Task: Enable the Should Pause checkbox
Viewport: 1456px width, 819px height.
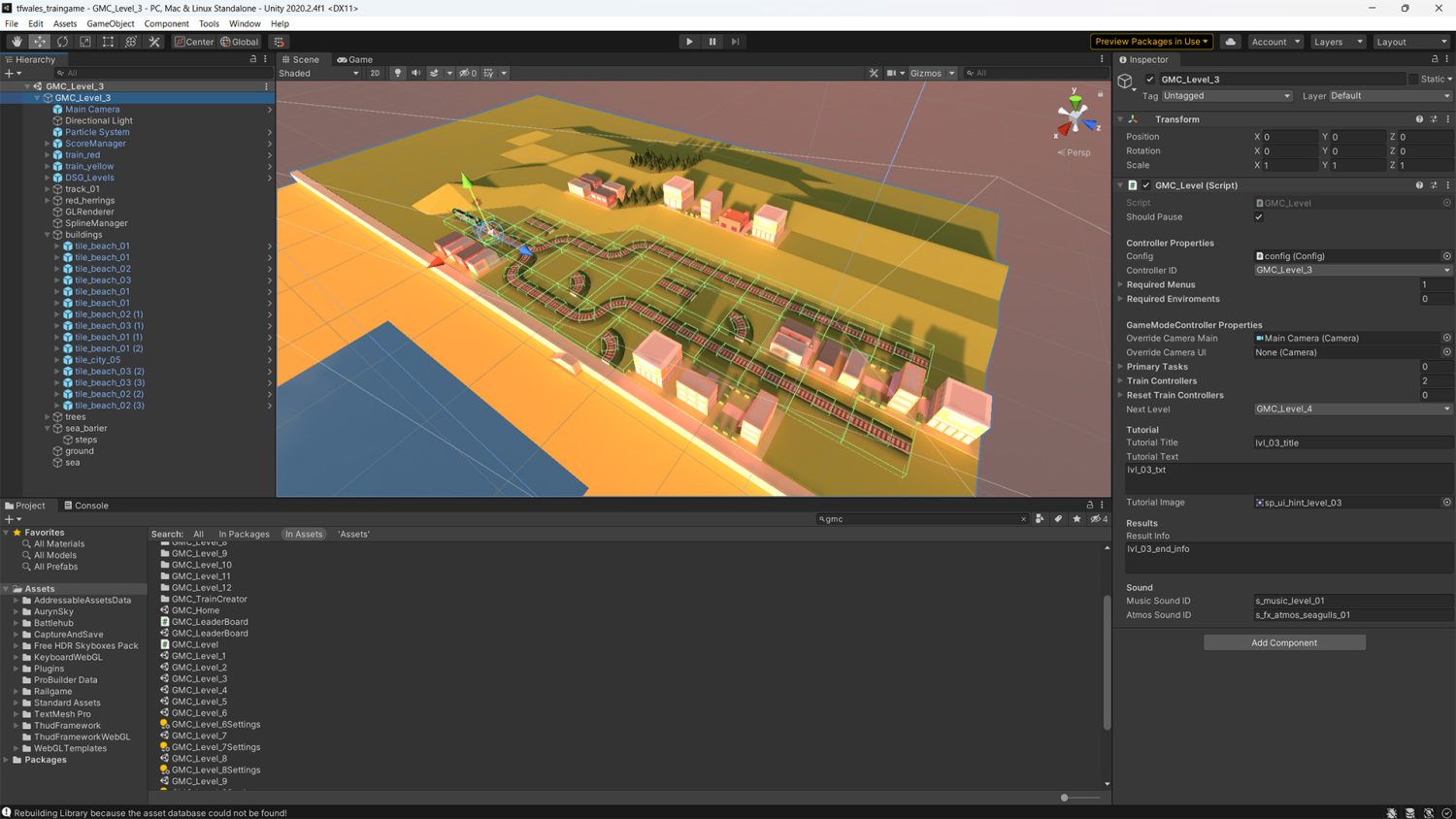Action: [x=1259, y=216]
